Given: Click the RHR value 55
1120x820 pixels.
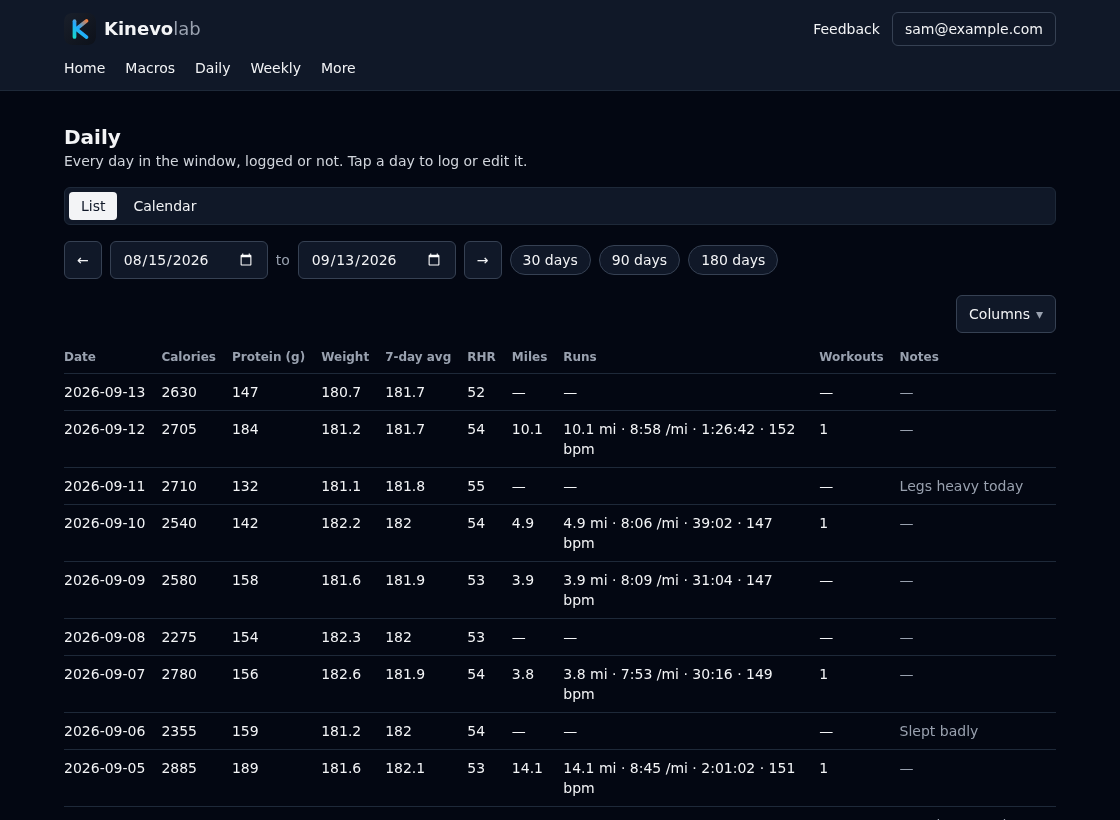Looking at the screenshot, I should coord(476,486).
